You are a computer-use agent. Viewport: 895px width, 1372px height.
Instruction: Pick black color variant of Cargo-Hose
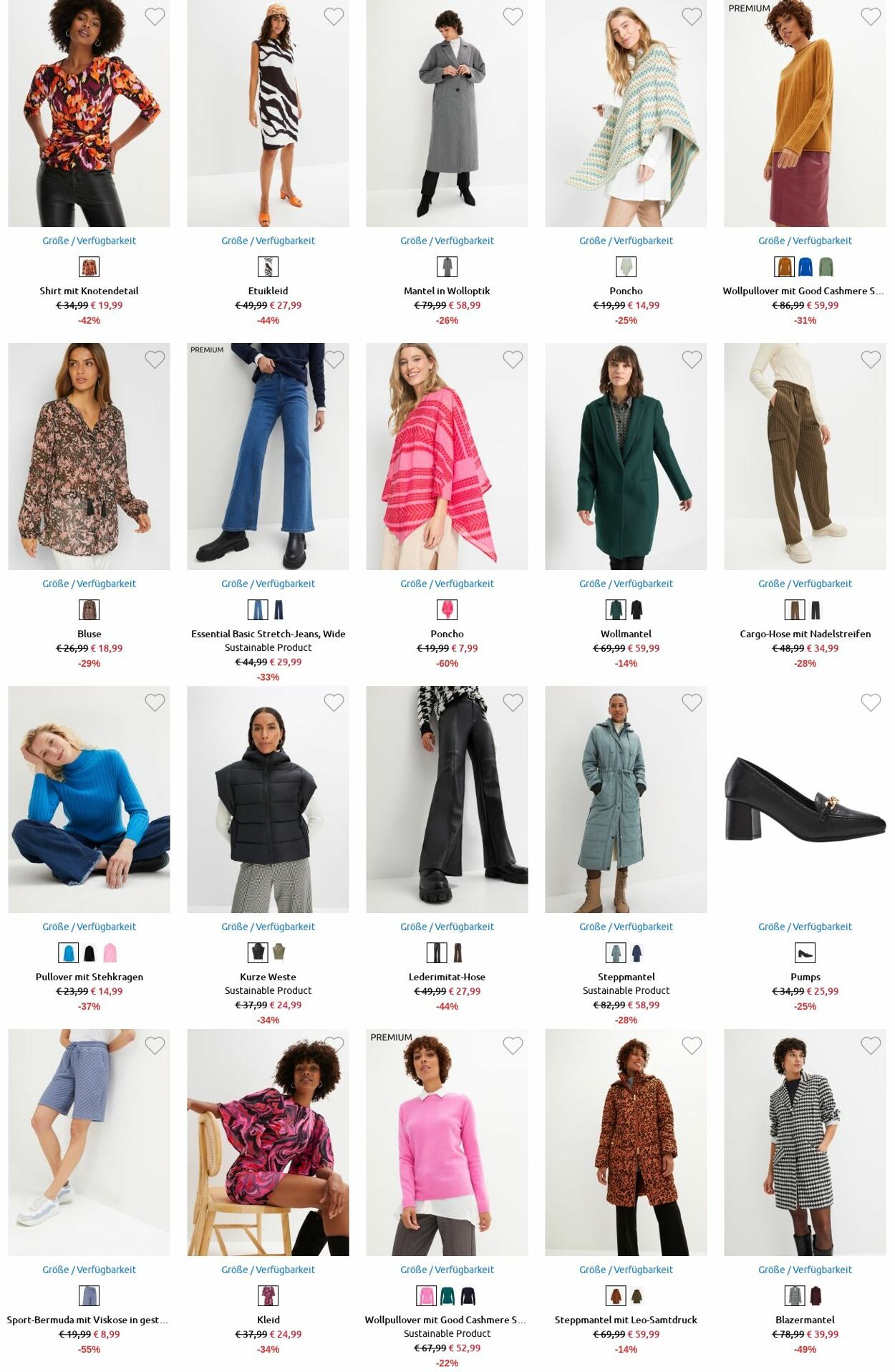[816, 610]
